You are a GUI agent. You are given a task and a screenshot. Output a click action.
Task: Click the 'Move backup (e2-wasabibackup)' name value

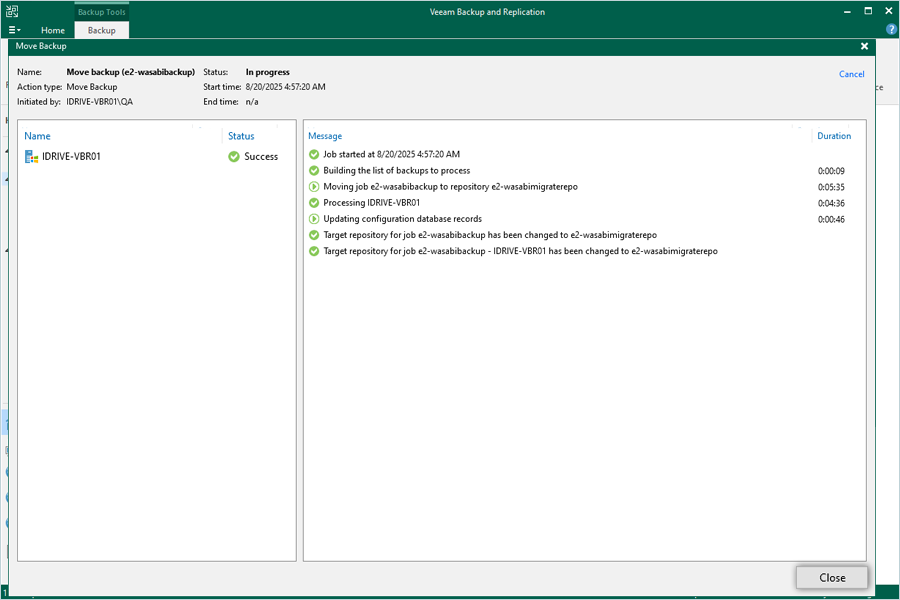[131, 72]
